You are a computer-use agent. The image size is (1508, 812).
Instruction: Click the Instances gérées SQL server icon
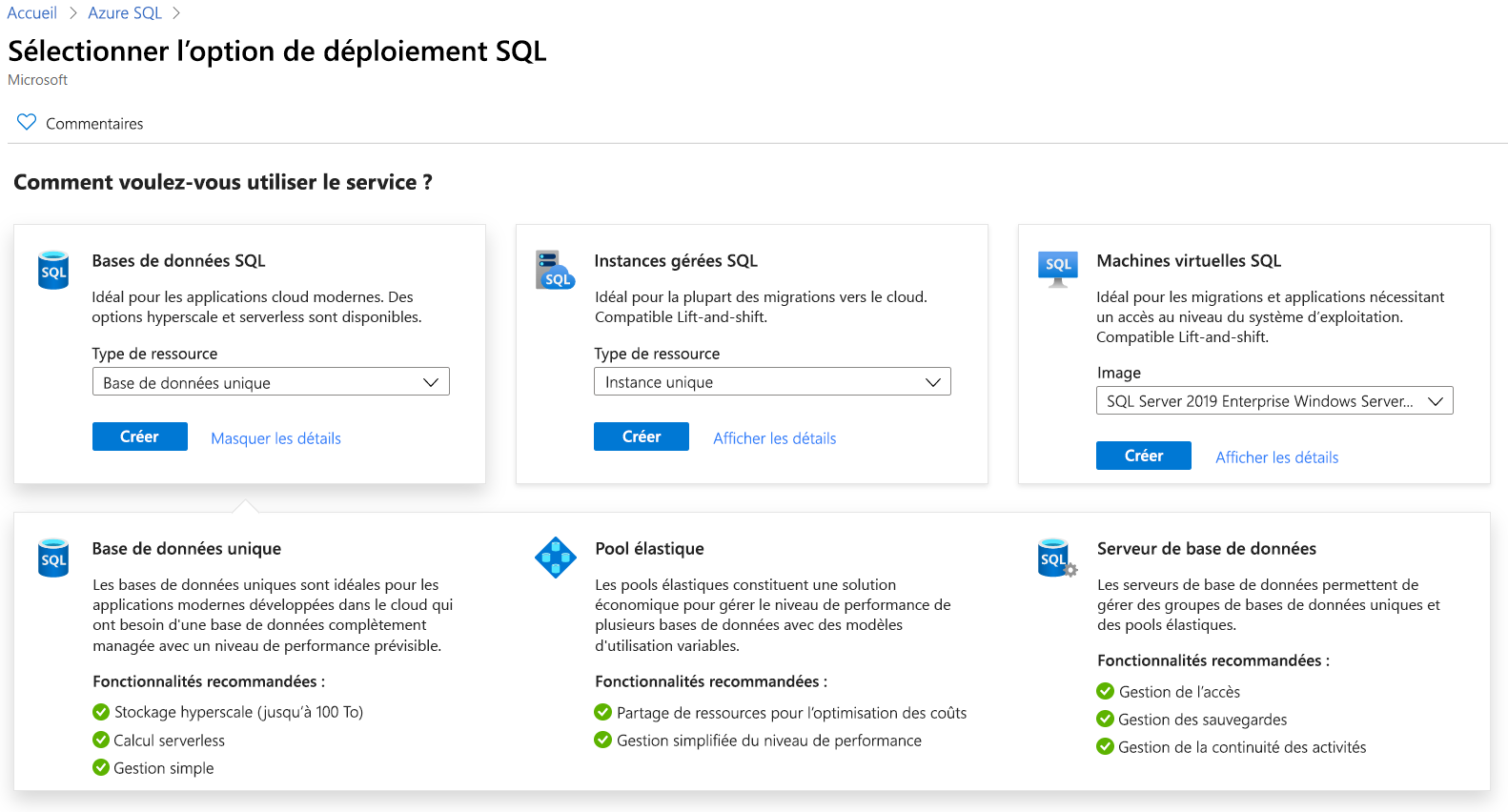[x=555, y=270]
